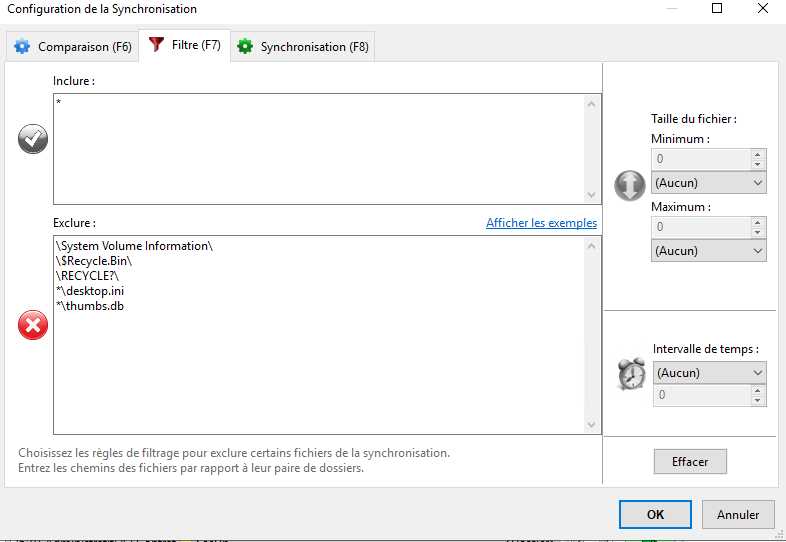Switch to the Filtre (F7) tab

[x=184, y=45]
